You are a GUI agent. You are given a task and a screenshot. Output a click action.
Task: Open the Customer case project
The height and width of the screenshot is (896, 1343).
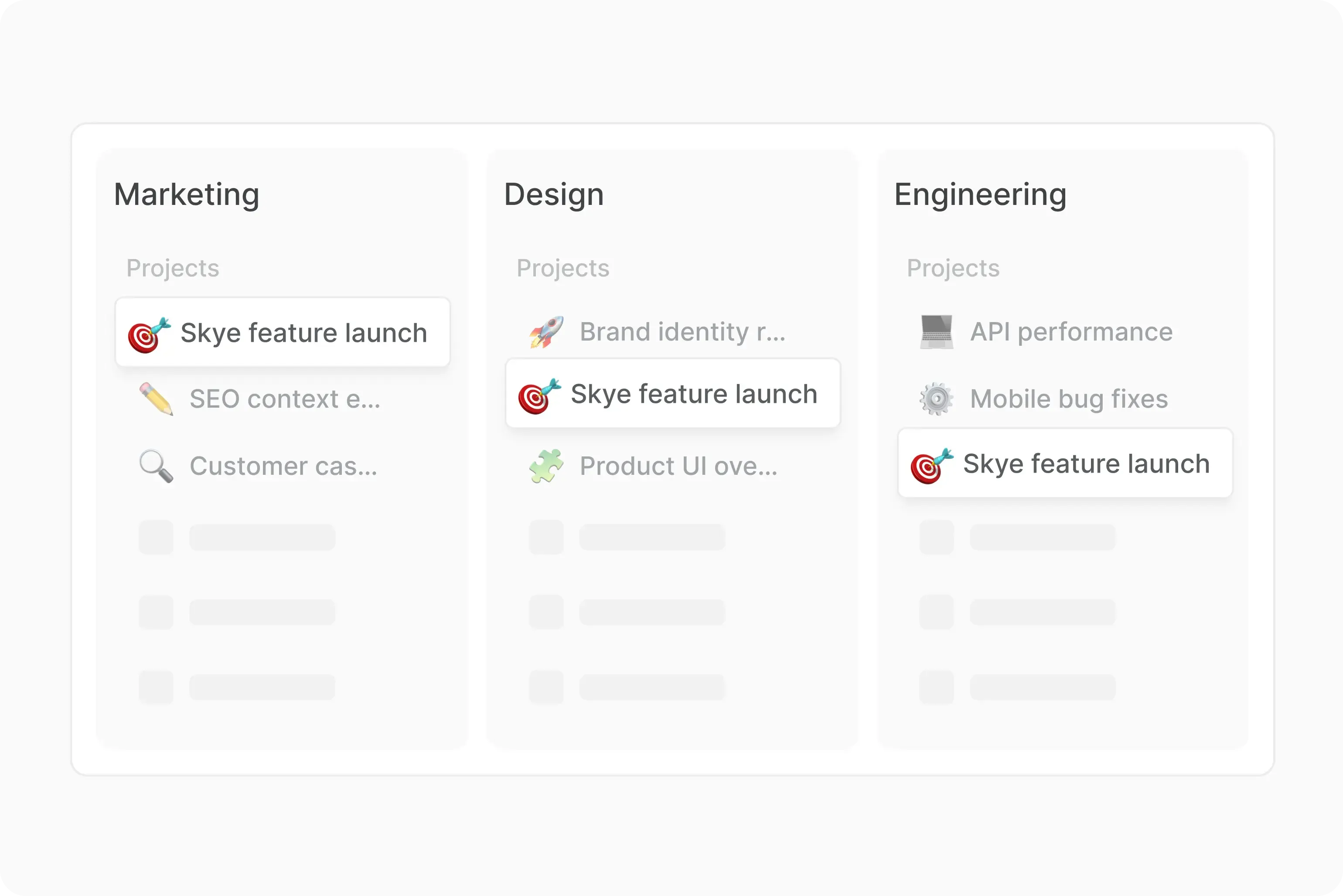[x=283, y=466]
